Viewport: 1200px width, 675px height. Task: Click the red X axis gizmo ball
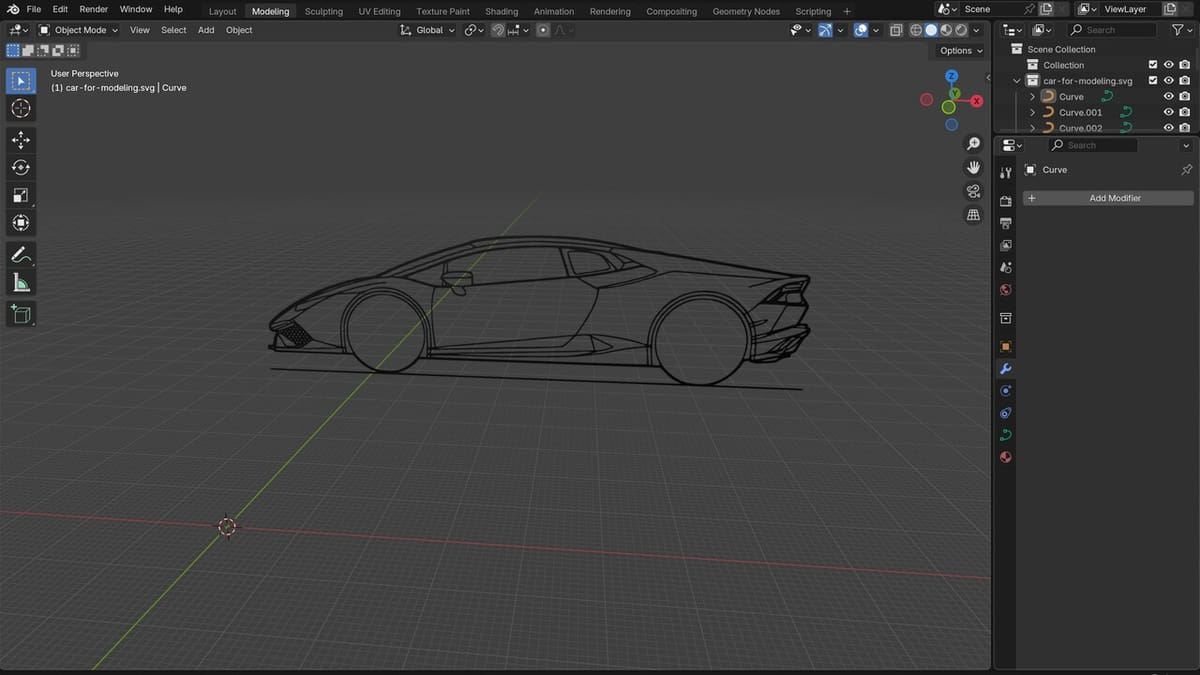976,101
